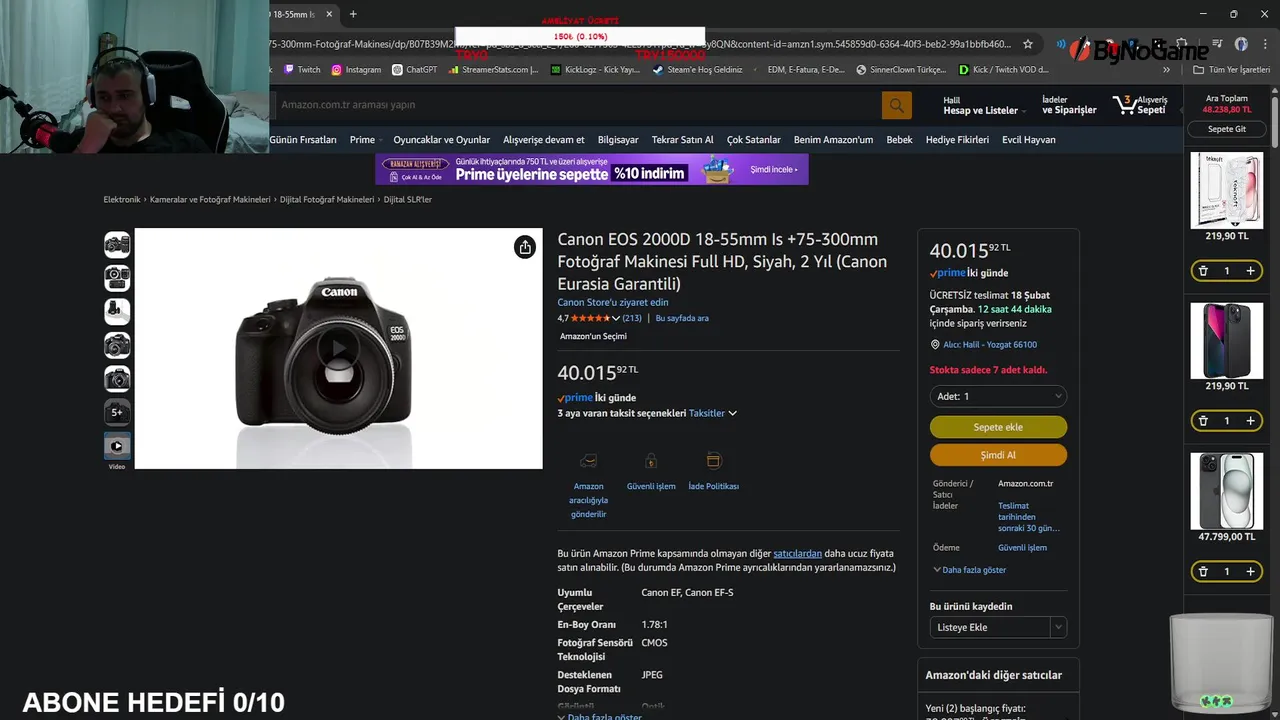1280x720 pixels.
Task: Increase quantity of 47.799,00 TL phone
Action: [x=1250, y=572]
